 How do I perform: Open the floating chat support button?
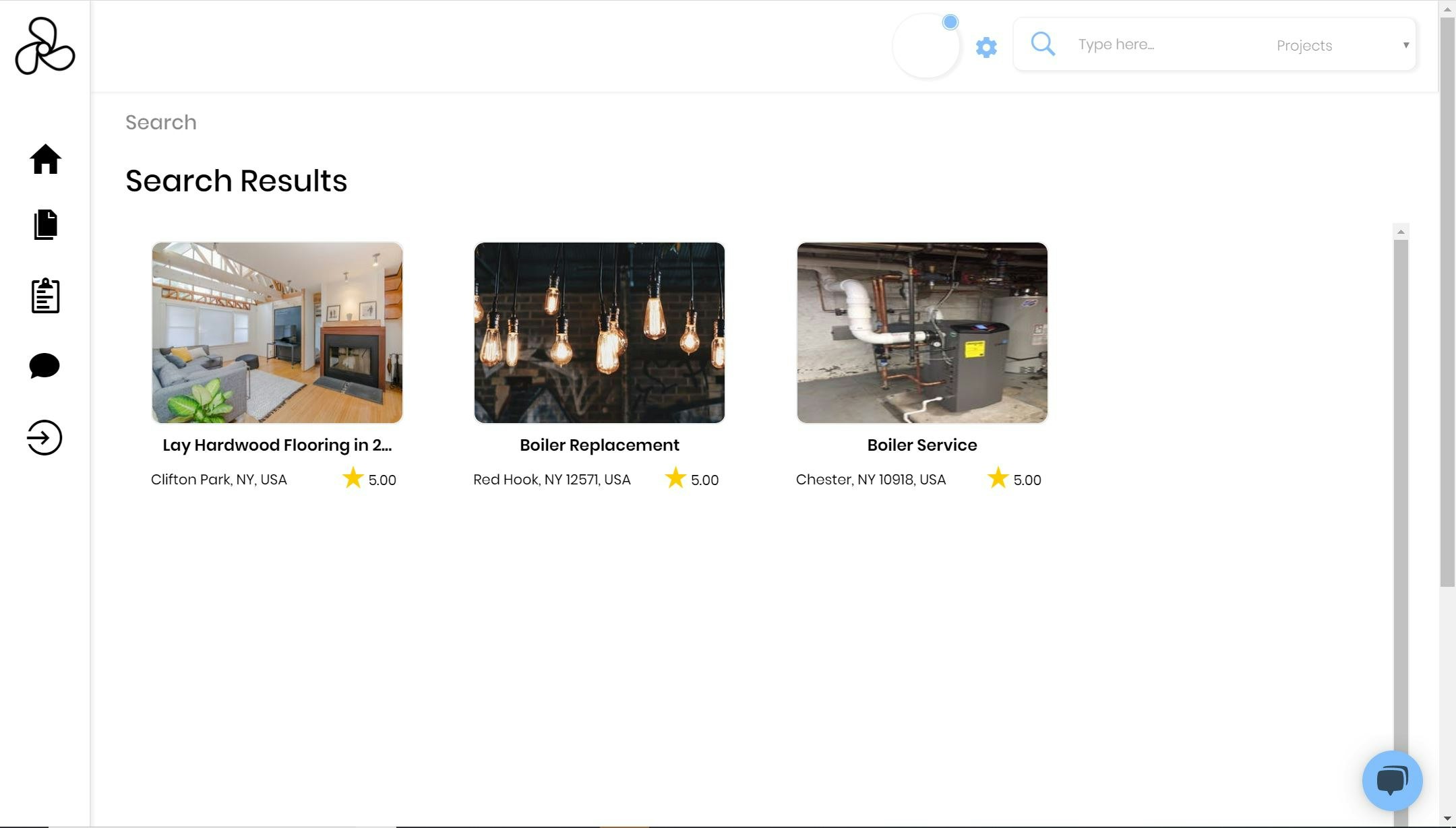coord(1392,780)
